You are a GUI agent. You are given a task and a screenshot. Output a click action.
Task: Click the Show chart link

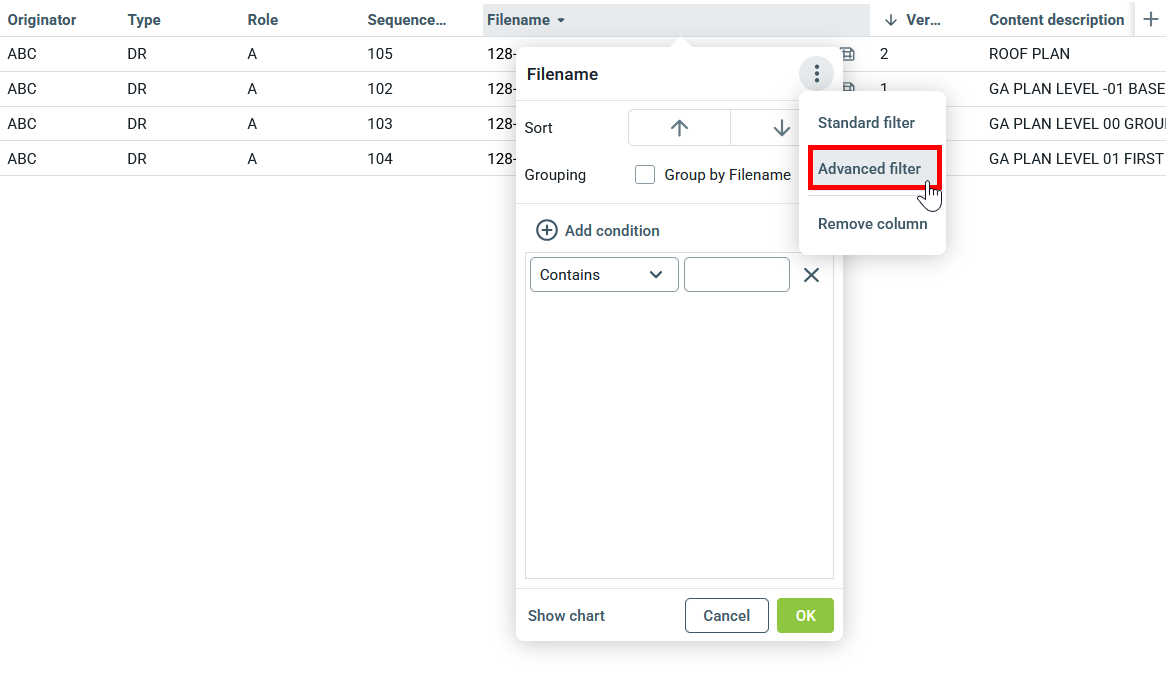coord(566,616)
